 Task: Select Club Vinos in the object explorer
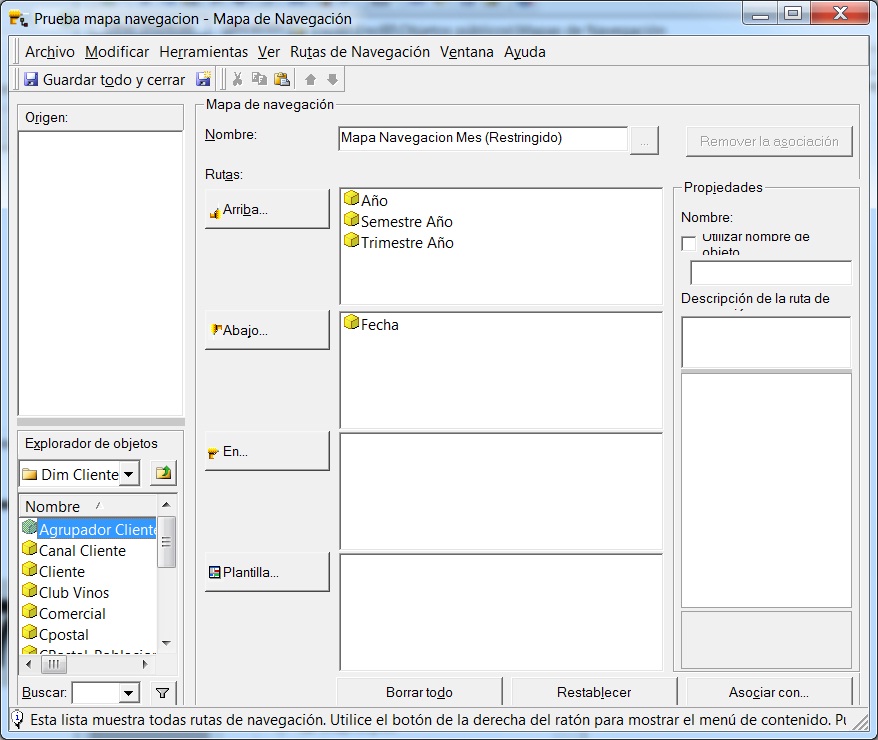(x=74, y=592)
